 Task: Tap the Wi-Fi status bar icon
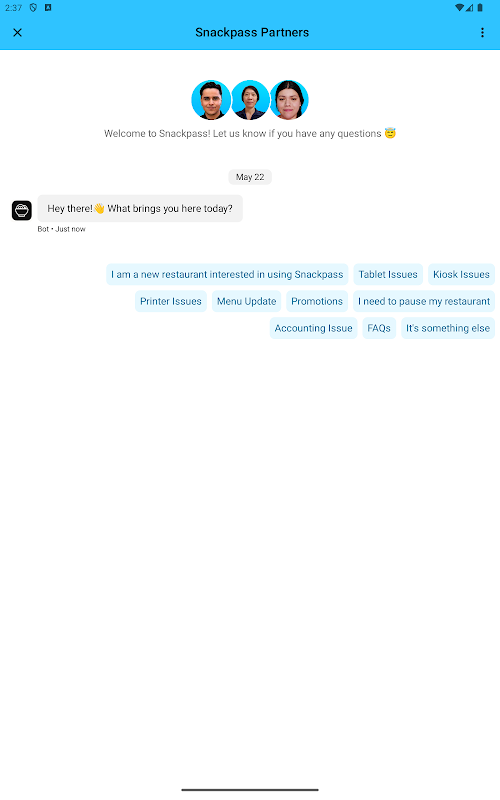(x=459, y=8)
